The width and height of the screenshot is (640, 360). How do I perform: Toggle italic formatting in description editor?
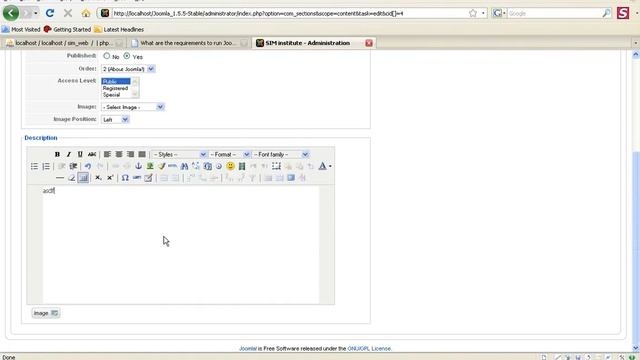click(69, 154)
